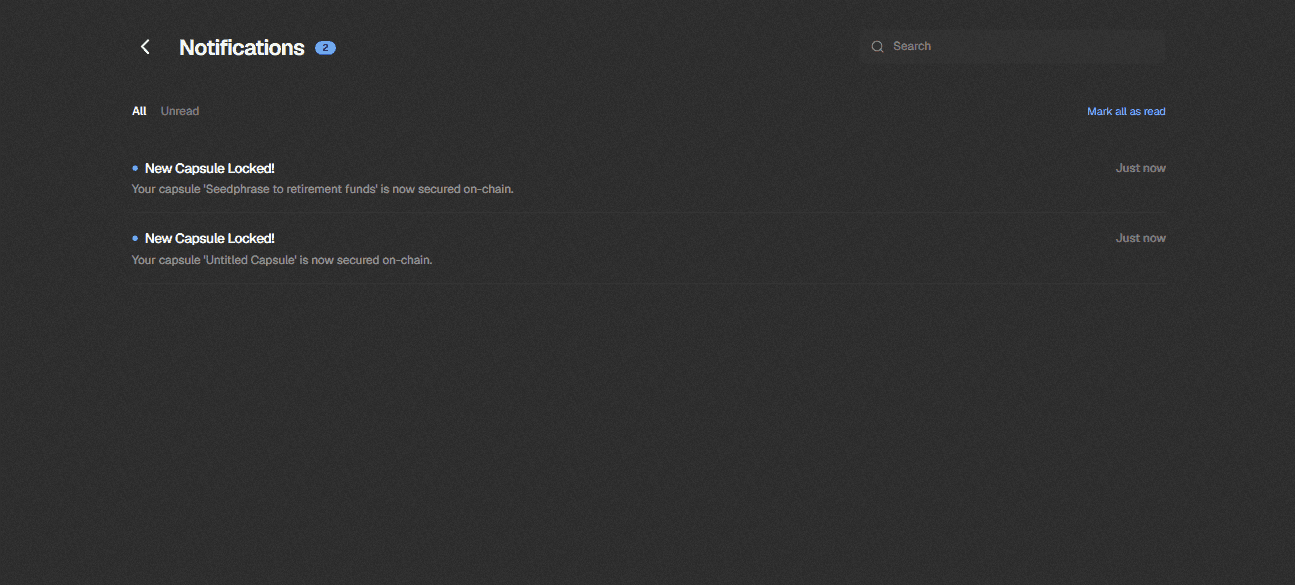Screen dimensions: 1295x585
Task: Select 'New Capsule Locked!' title above Untitled Capsule message
Action: pyautogui.click(x=210, y=238)
